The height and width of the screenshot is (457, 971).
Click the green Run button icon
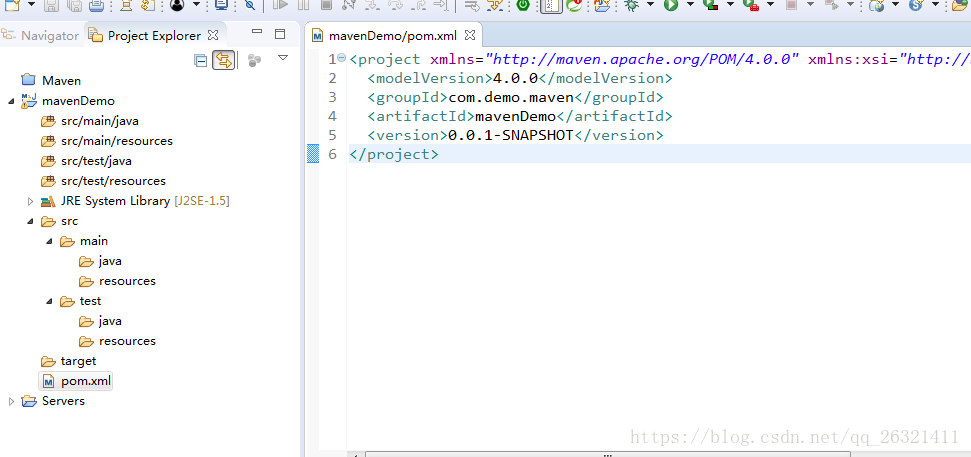pos(671,5)
